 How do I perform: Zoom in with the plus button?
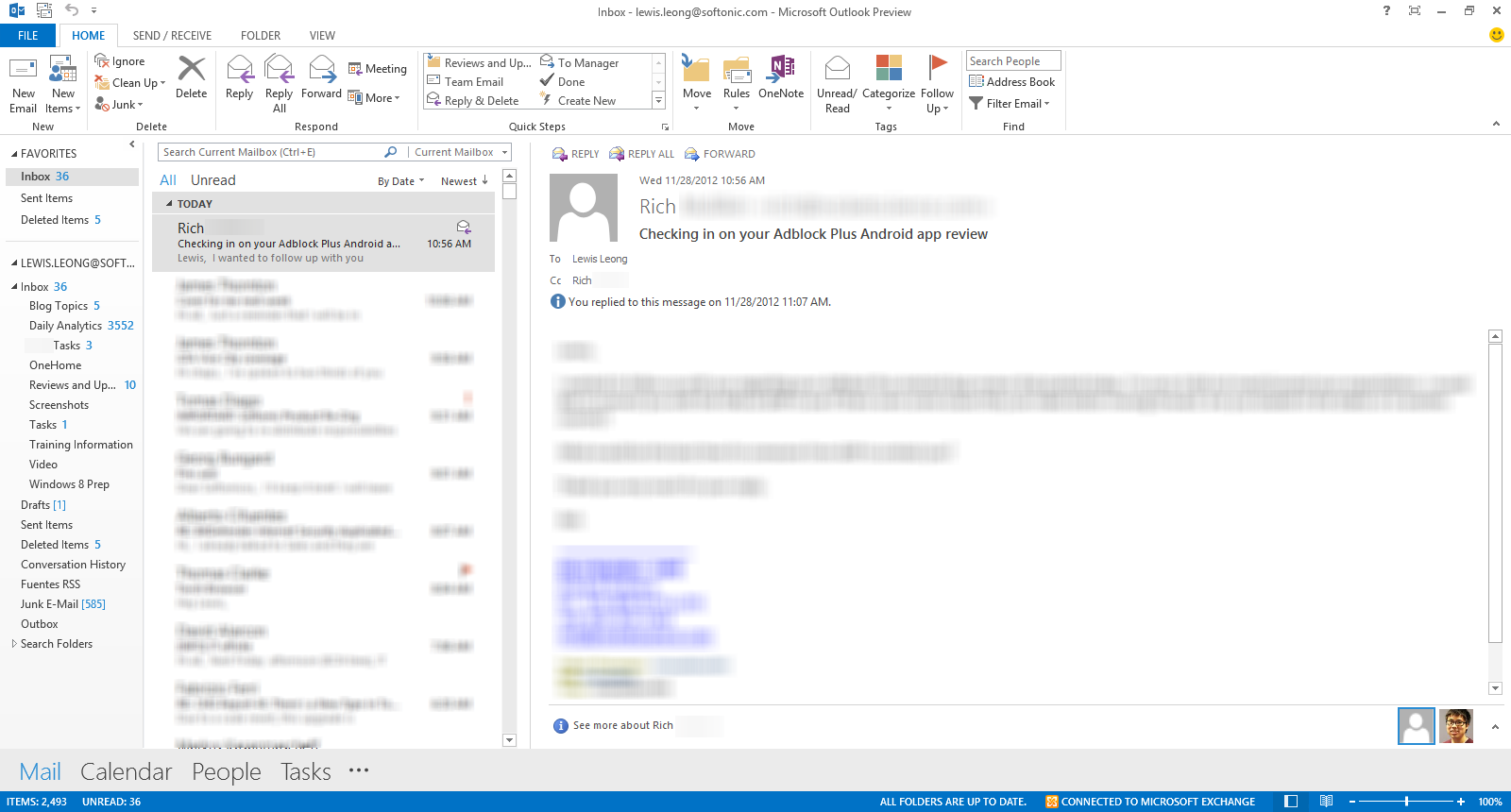[1460, 802]
